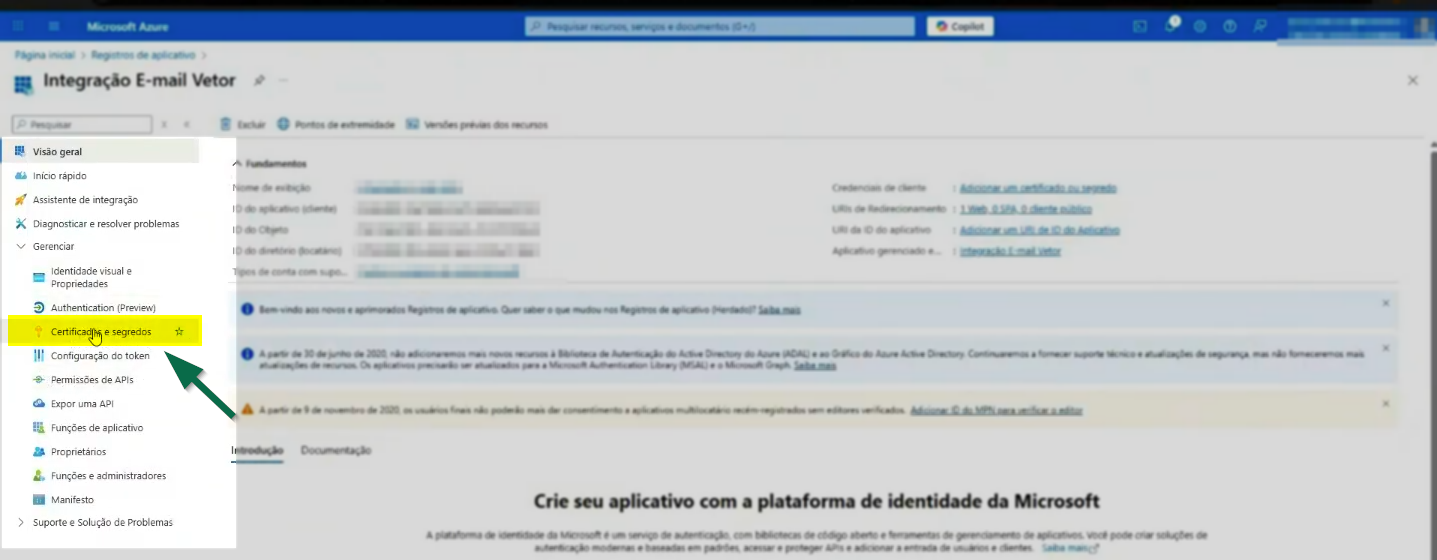Click the people icon for Proprietários

[x=39, y=451]
